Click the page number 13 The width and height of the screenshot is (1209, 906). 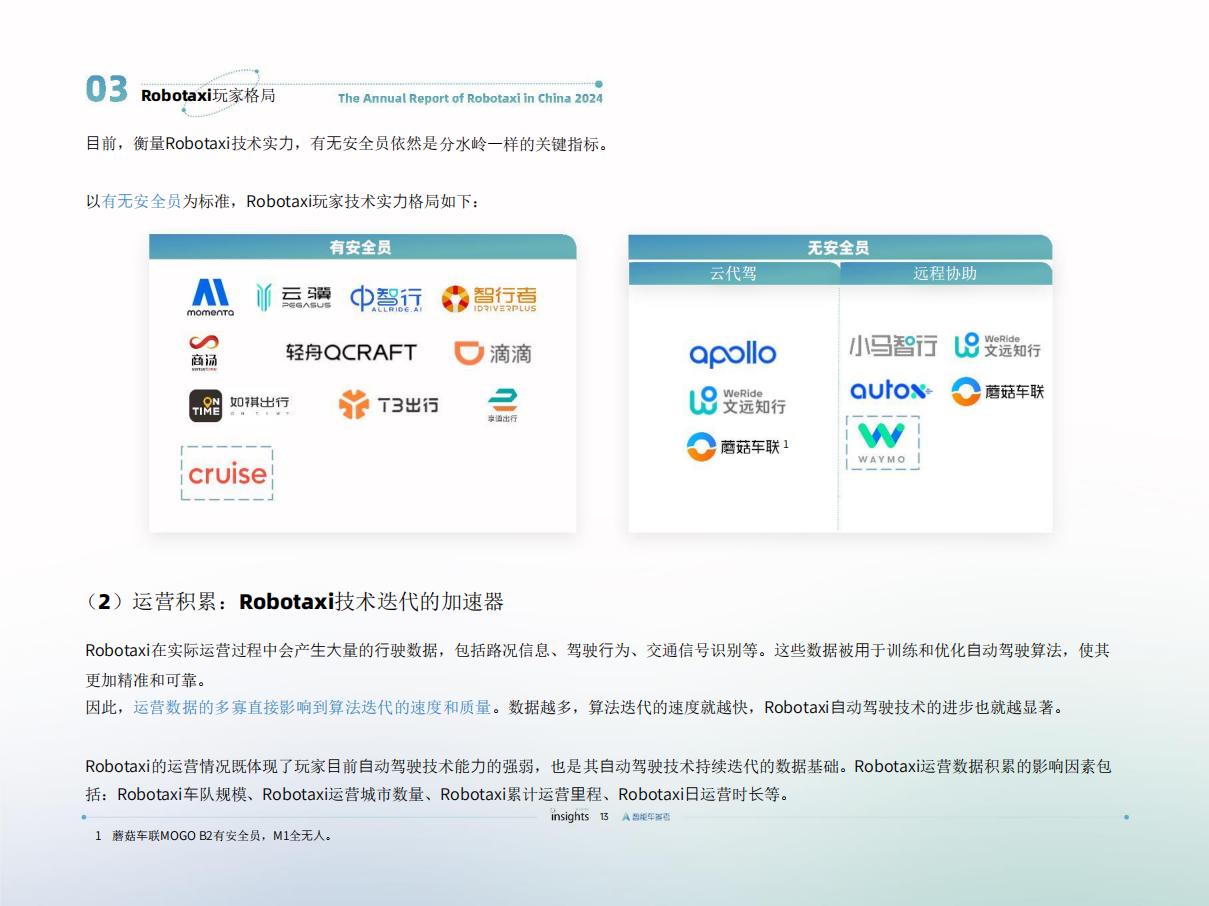pyautogui.click(x=604, y=817)
